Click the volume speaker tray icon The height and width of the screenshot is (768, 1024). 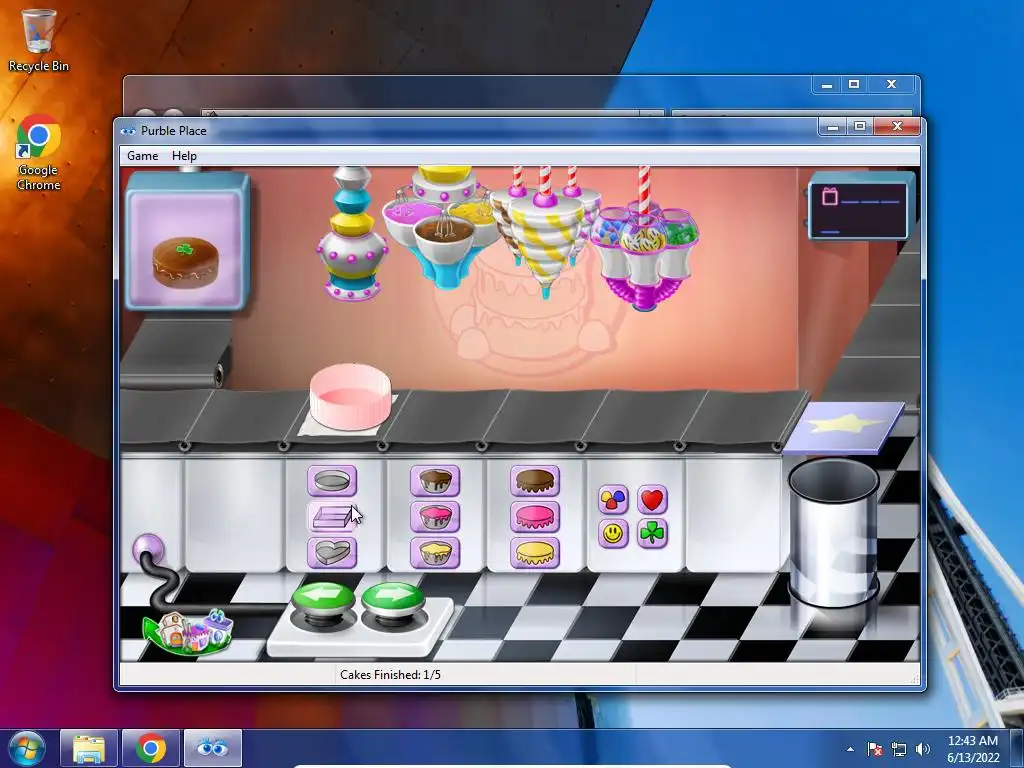coord(923,749)
